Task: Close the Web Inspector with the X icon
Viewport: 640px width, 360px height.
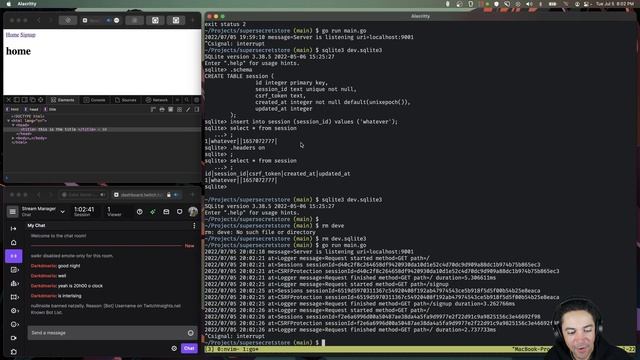Action: [9, 100]
